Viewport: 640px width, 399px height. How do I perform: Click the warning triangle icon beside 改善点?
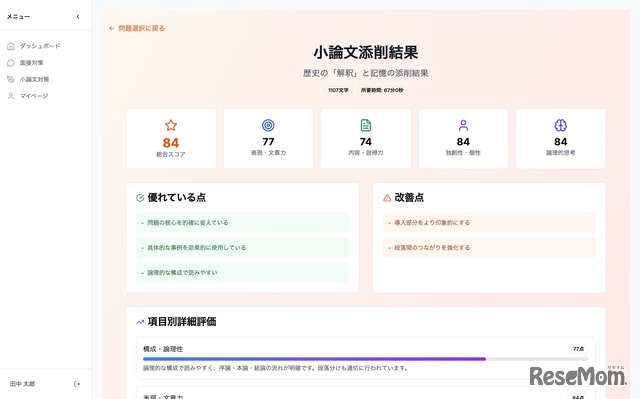pos(387,198)
